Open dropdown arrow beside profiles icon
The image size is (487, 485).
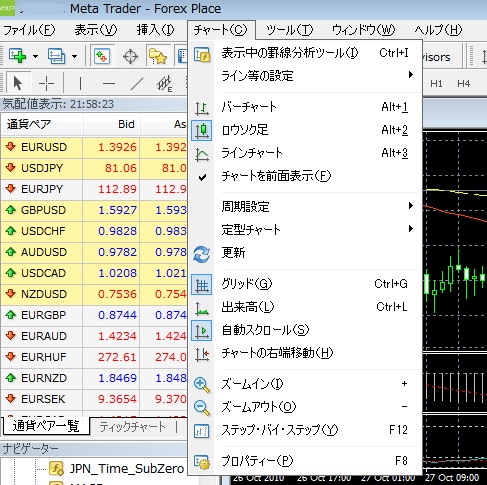(75, 56)
